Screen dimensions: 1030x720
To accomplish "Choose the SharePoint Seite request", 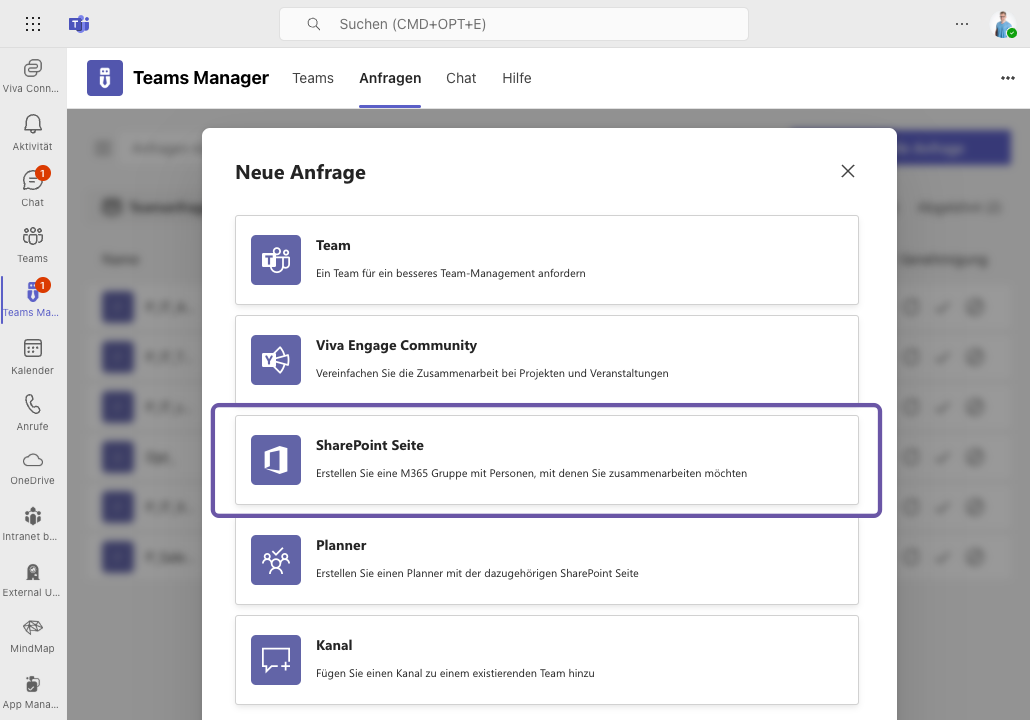I will click(x=546, y=460).
